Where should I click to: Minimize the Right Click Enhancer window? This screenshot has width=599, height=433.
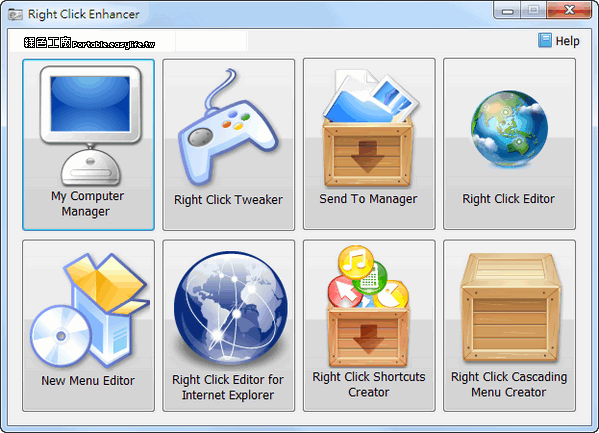(x=507, y=10)
